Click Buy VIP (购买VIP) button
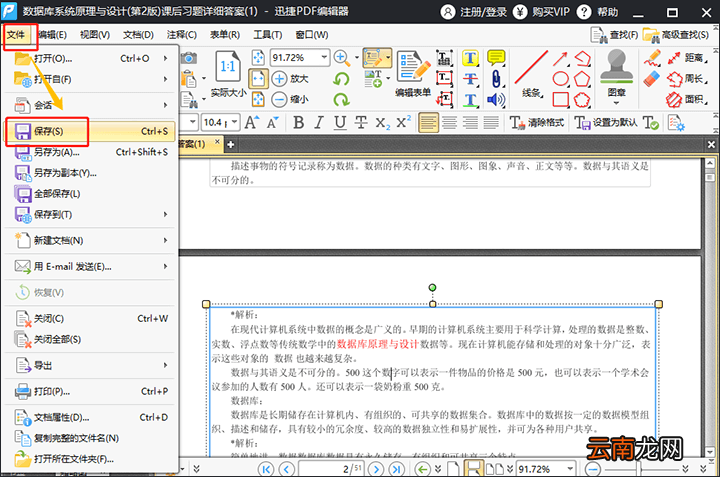The height and width of the screenshot is (477, 720). (541, 12)
